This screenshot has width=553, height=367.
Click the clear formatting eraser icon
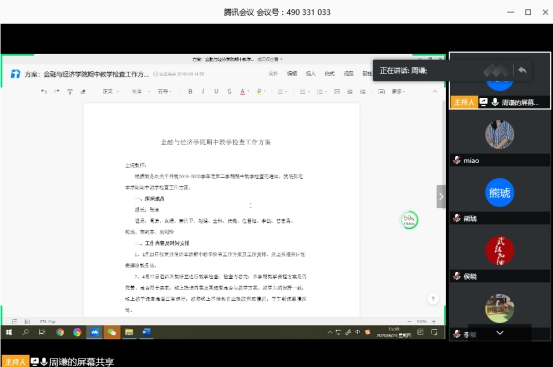point(83,92)
